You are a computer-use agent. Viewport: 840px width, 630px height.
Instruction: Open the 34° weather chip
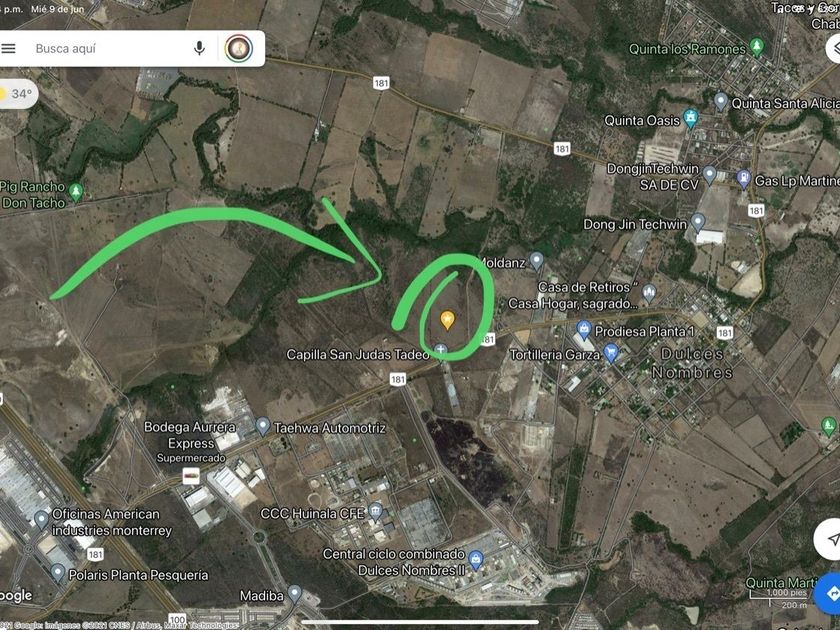tap(18, 94)
